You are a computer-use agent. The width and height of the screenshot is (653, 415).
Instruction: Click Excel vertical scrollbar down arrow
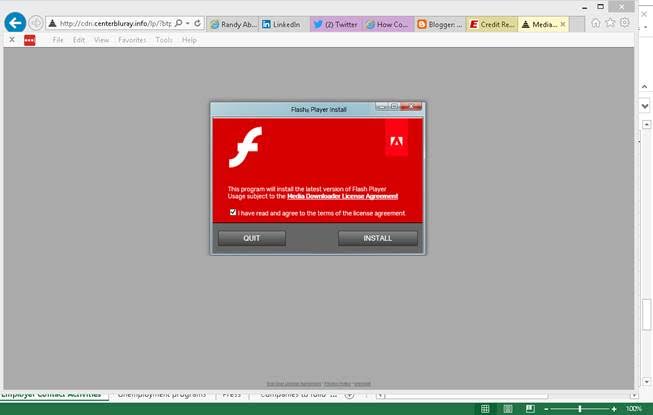tap(646, 381)
